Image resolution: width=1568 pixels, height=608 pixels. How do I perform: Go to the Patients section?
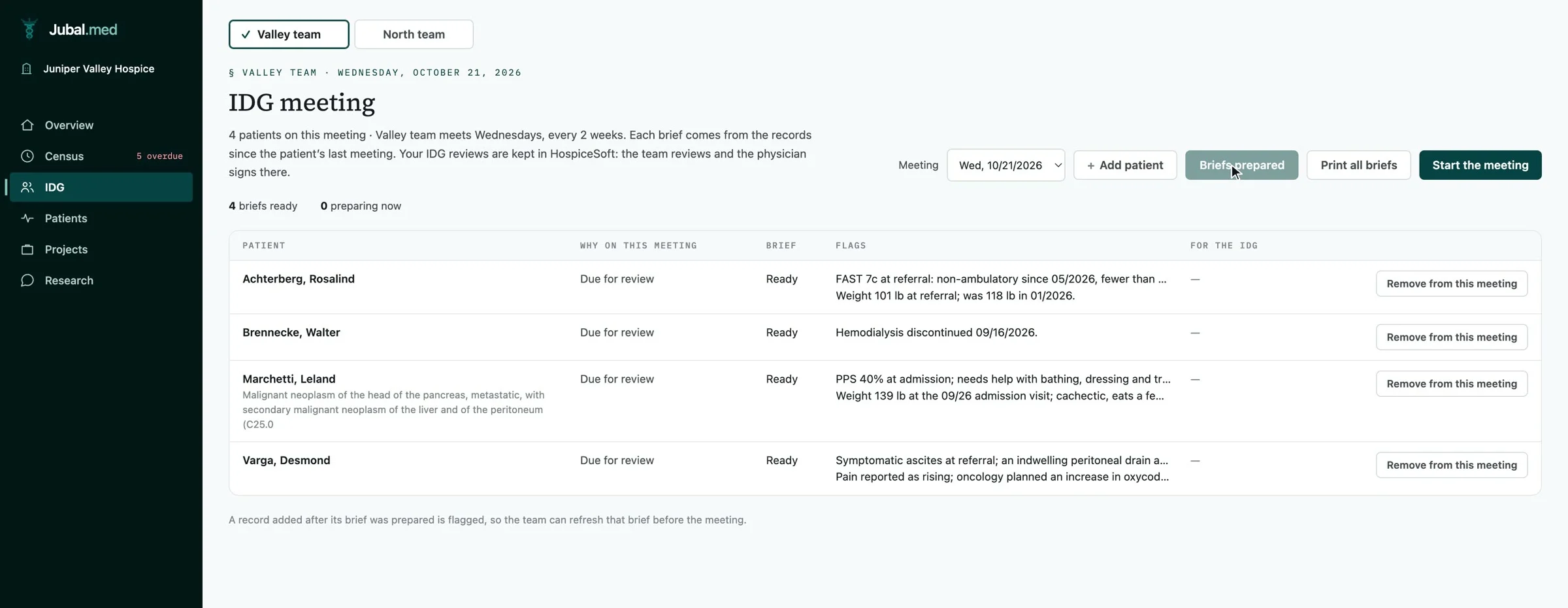[101, 218]
